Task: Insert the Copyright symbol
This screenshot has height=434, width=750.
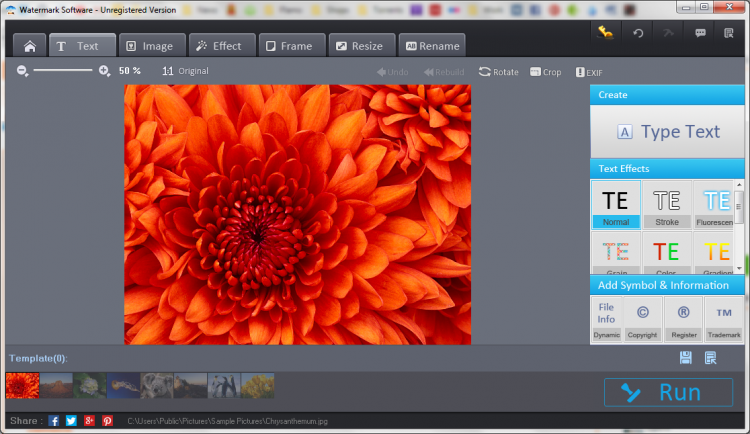Action: (642, 319)
